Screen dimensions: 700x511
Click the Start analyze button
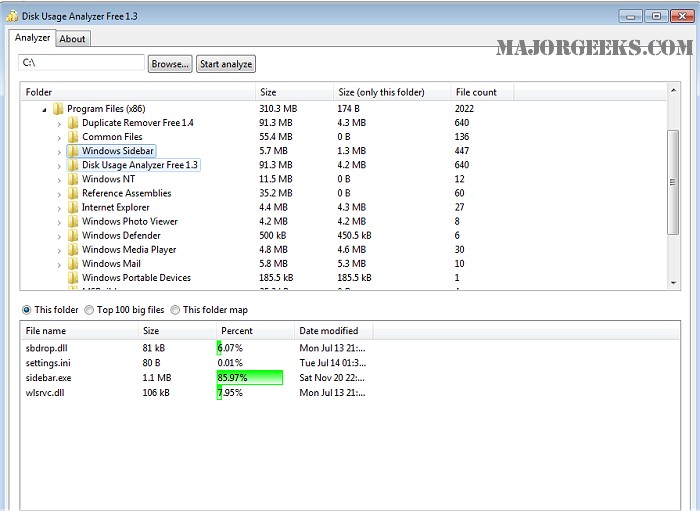point(226,64)
